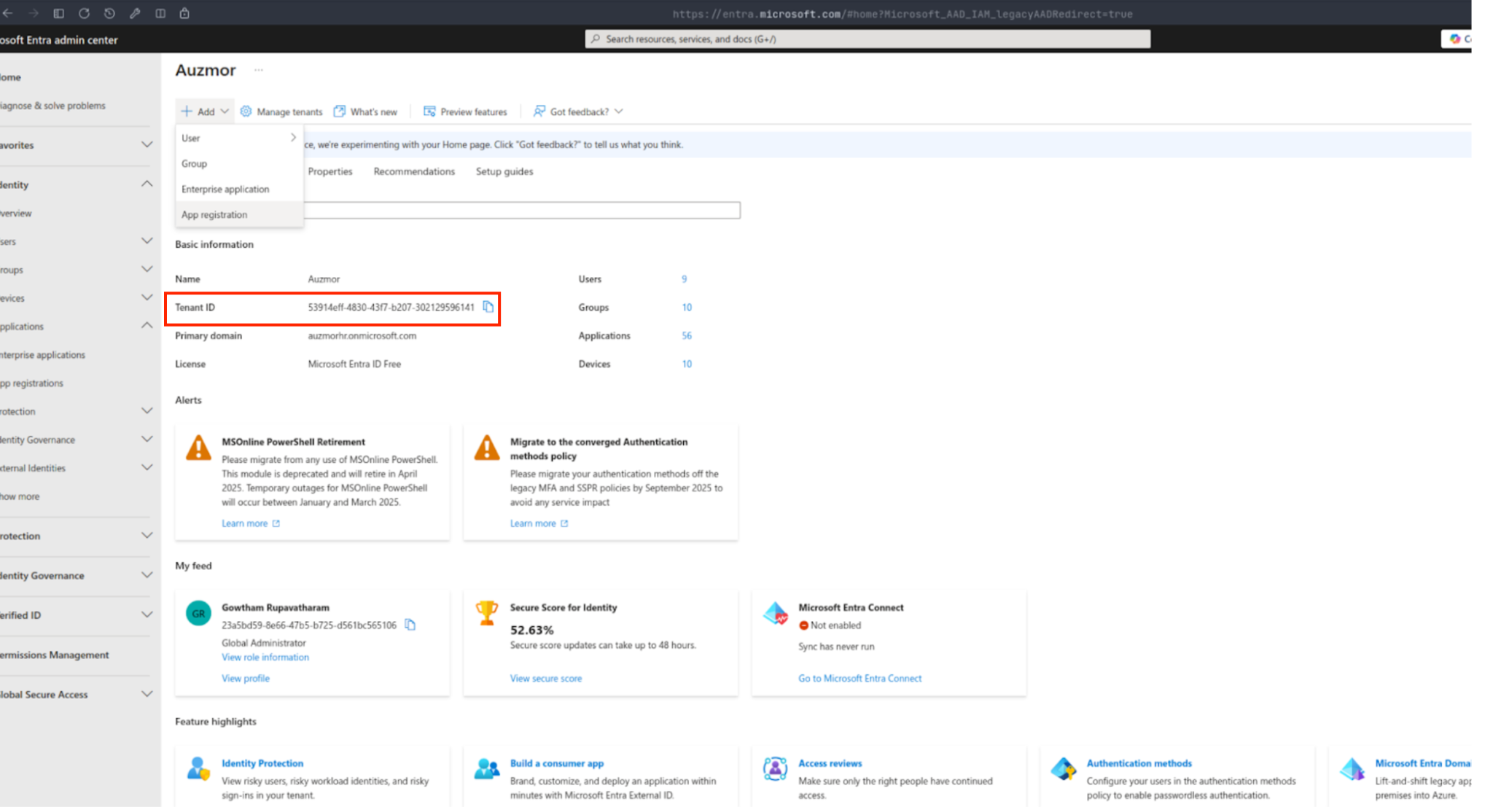Open the ellipsis menu beside Auzmor title
Image resolution: width=1493 pixels, height=812 pixels.
click(259, 70)
